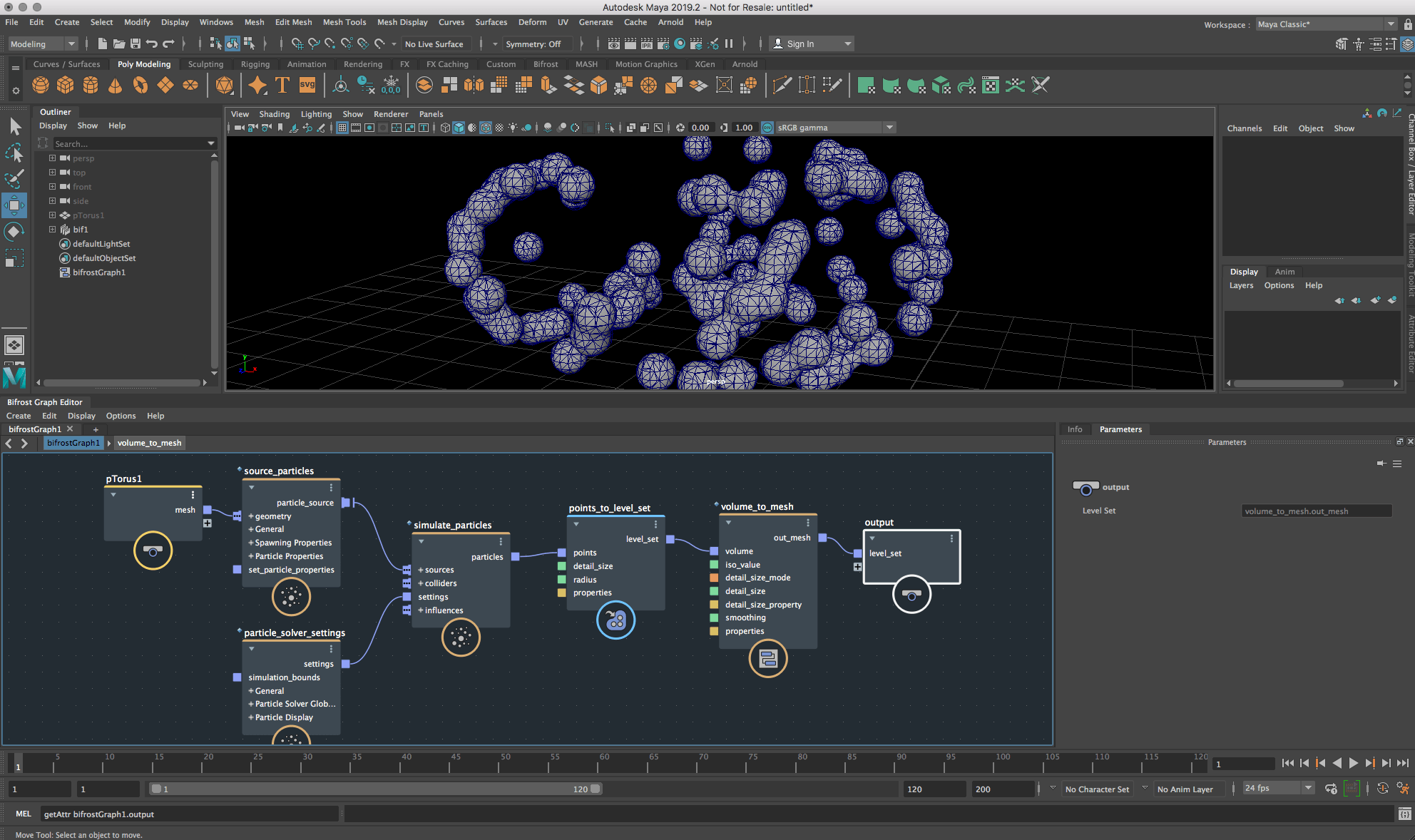Click inside the MEL command field
The height and width of the screenshot is (840, 1415).
(x=189, y=814)
